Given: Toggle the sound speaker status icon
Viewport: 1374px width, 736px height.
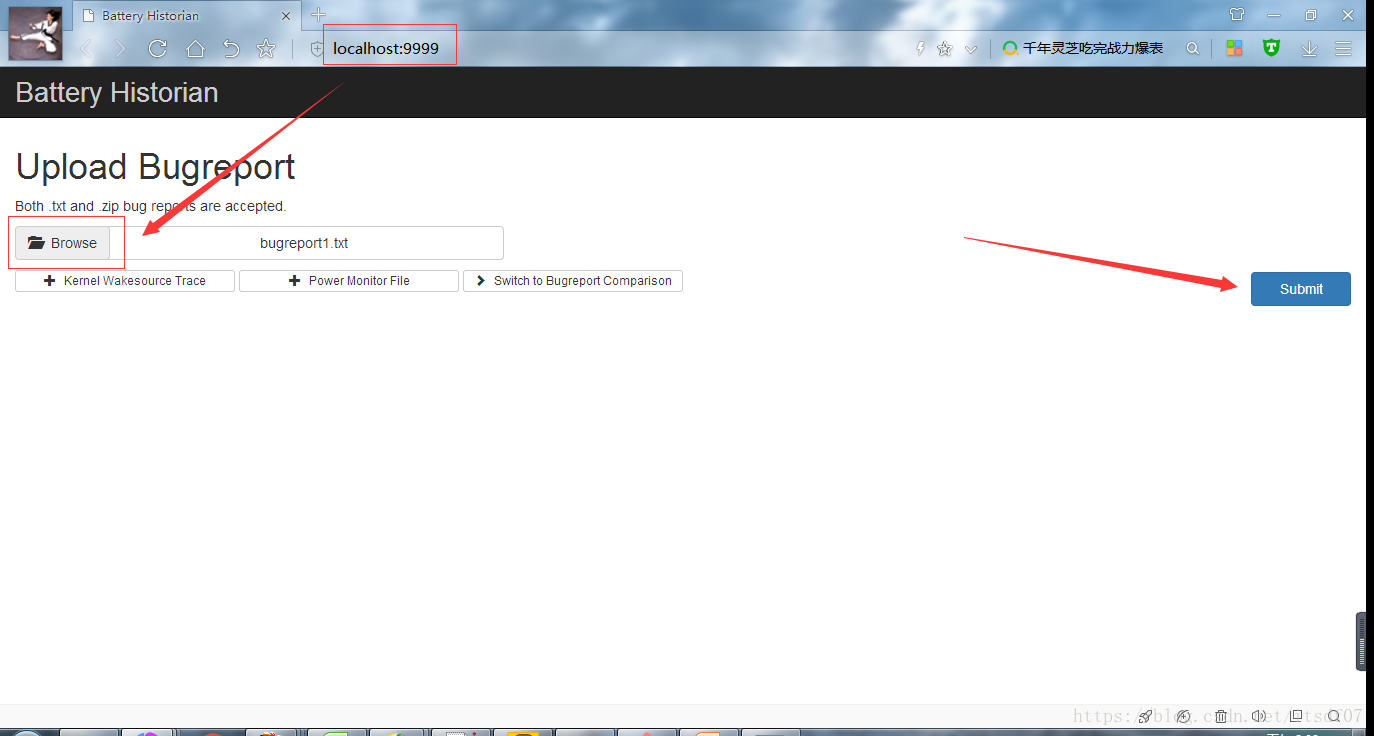Looking at the screenshot, I should (1259, 716).
